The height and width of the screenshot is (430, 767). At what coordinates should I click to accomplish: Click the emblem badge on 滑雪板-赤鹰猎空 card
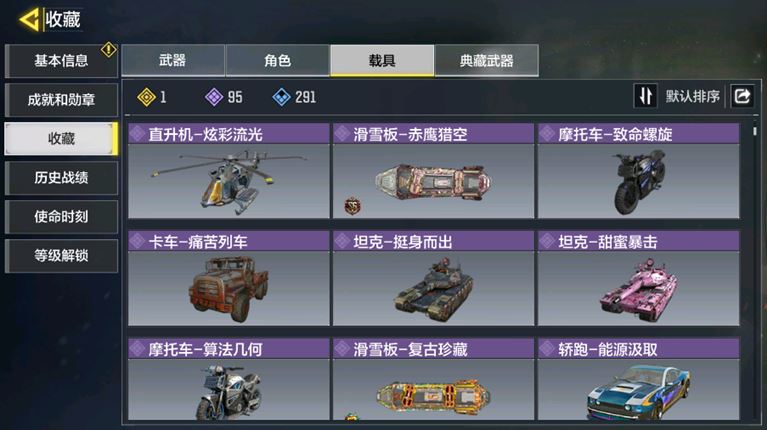(353, 206)
